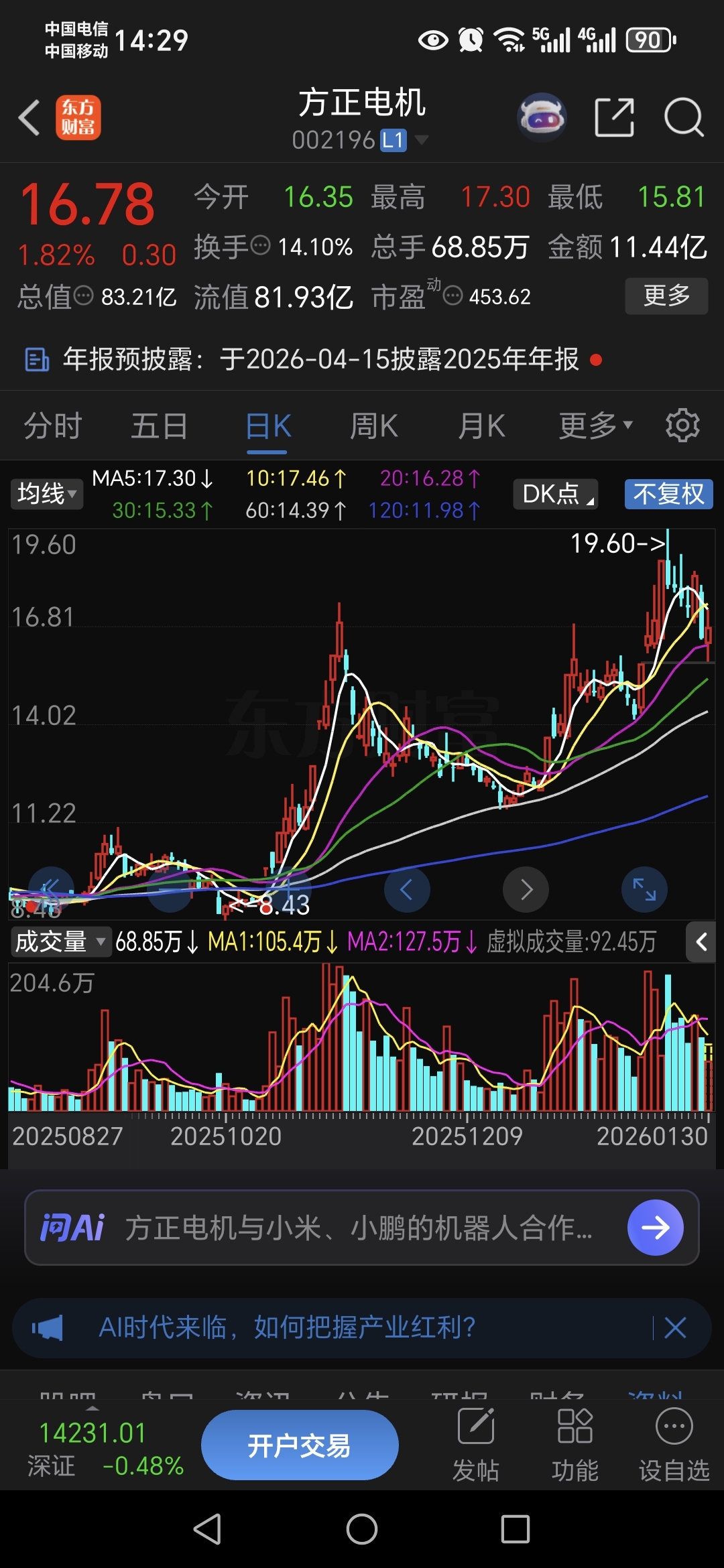
Task: Tap the 120:11.98 moving average value
Action: click(x=425, y=511)
